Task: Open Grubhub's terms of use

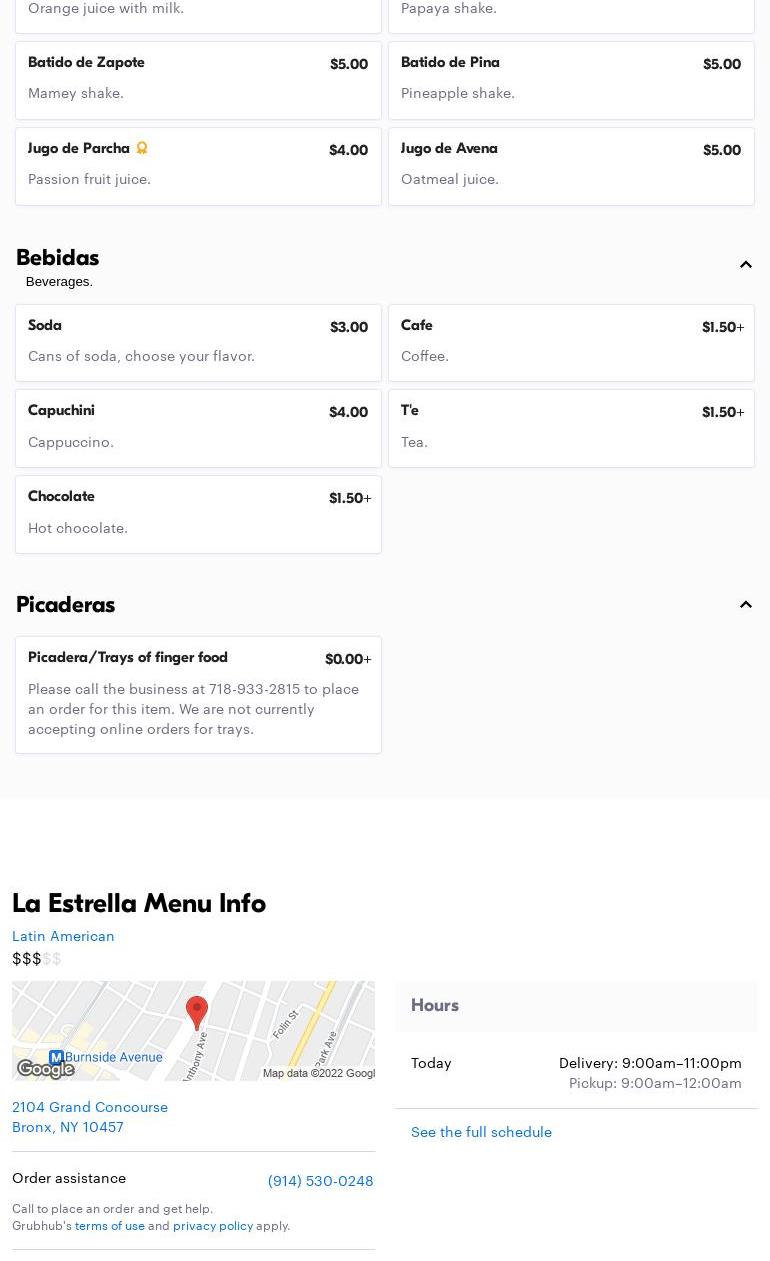Action: click(x=109, y=1226)
